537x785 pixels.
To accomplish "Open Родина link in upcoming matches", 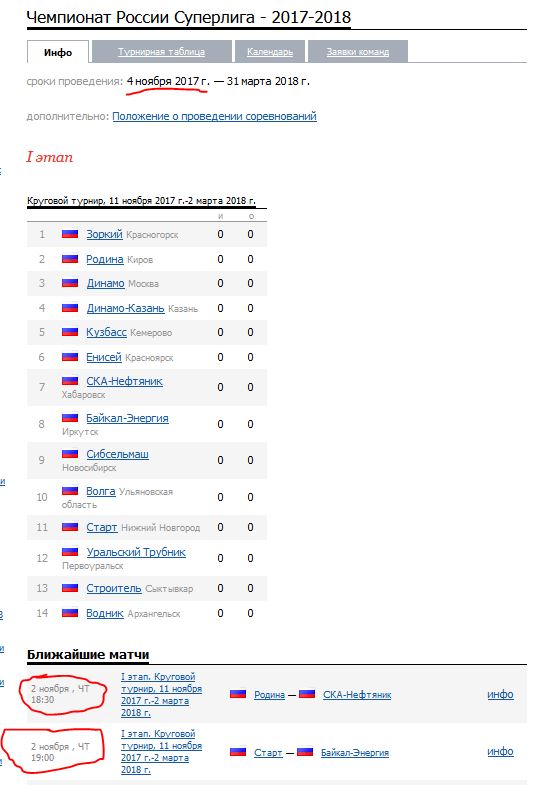I will [x=269, y=695].
